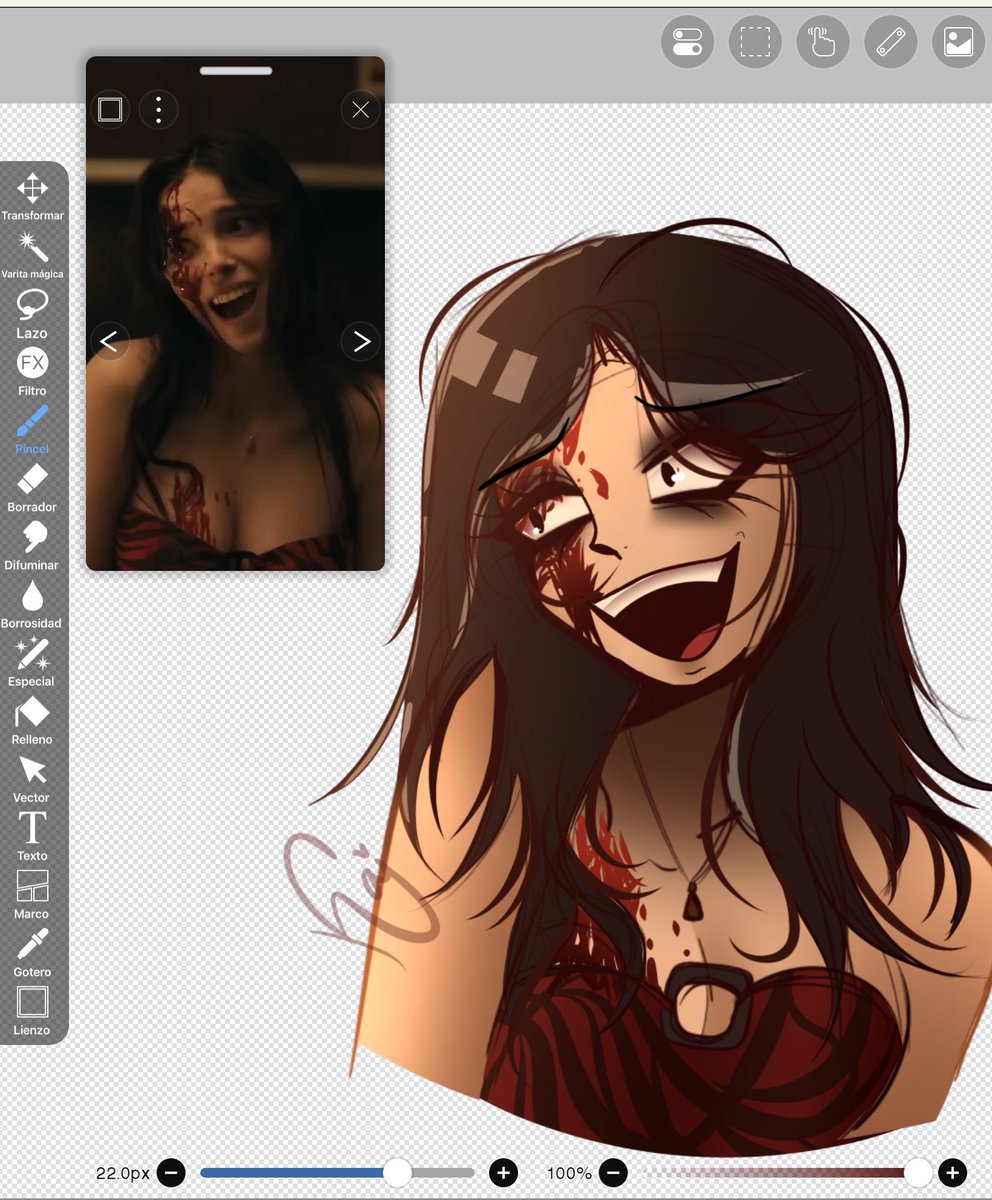Show the next reference image
This screenshot has height=1200, width=992.
pyautogui.click(x=361, y=342)
